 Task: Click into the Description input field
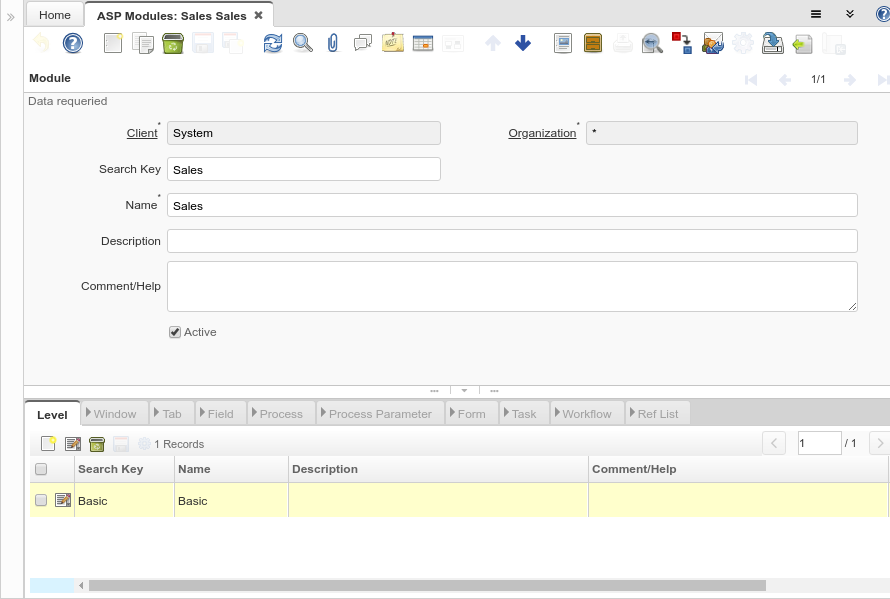point(512,241)
